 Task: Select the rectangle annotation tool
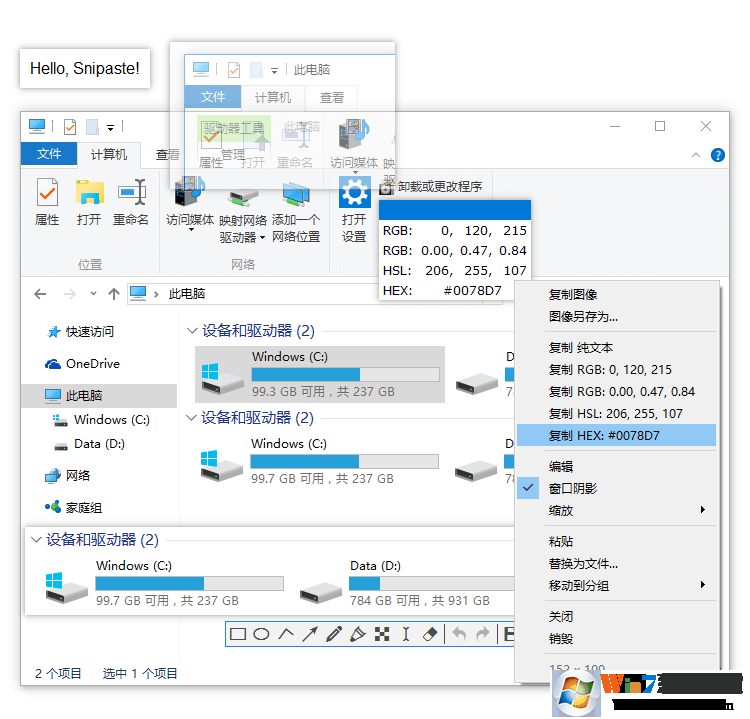coord(238,634)
